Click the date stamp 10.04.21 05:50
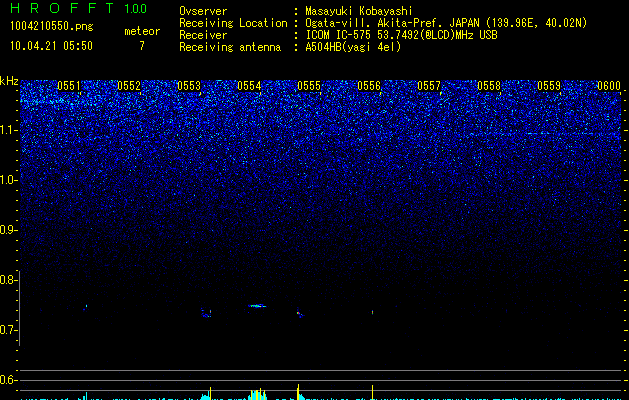This screenshot has height=400, width=629. coord(51,46)
